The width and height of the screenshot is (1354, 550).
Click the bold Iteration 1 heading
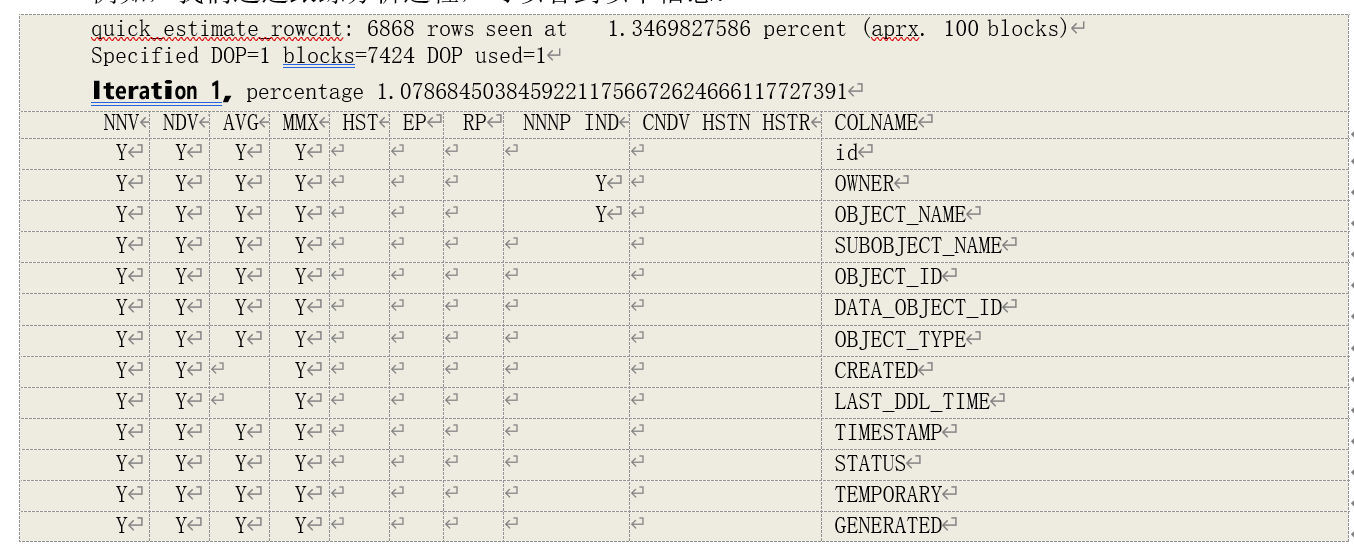point(160,92)
